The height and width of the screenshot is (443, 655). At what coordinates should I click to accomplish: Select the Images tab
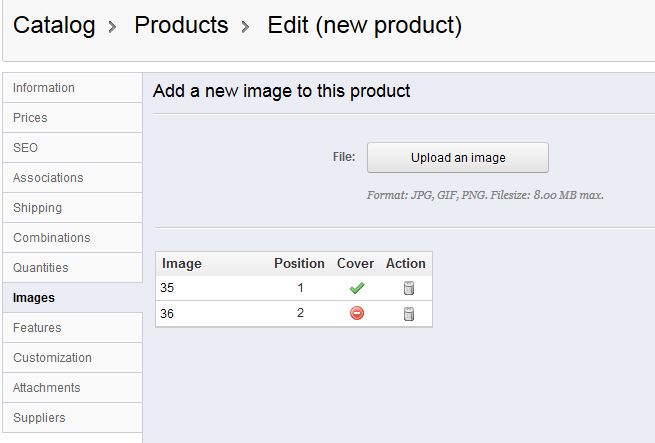(34, 298)
